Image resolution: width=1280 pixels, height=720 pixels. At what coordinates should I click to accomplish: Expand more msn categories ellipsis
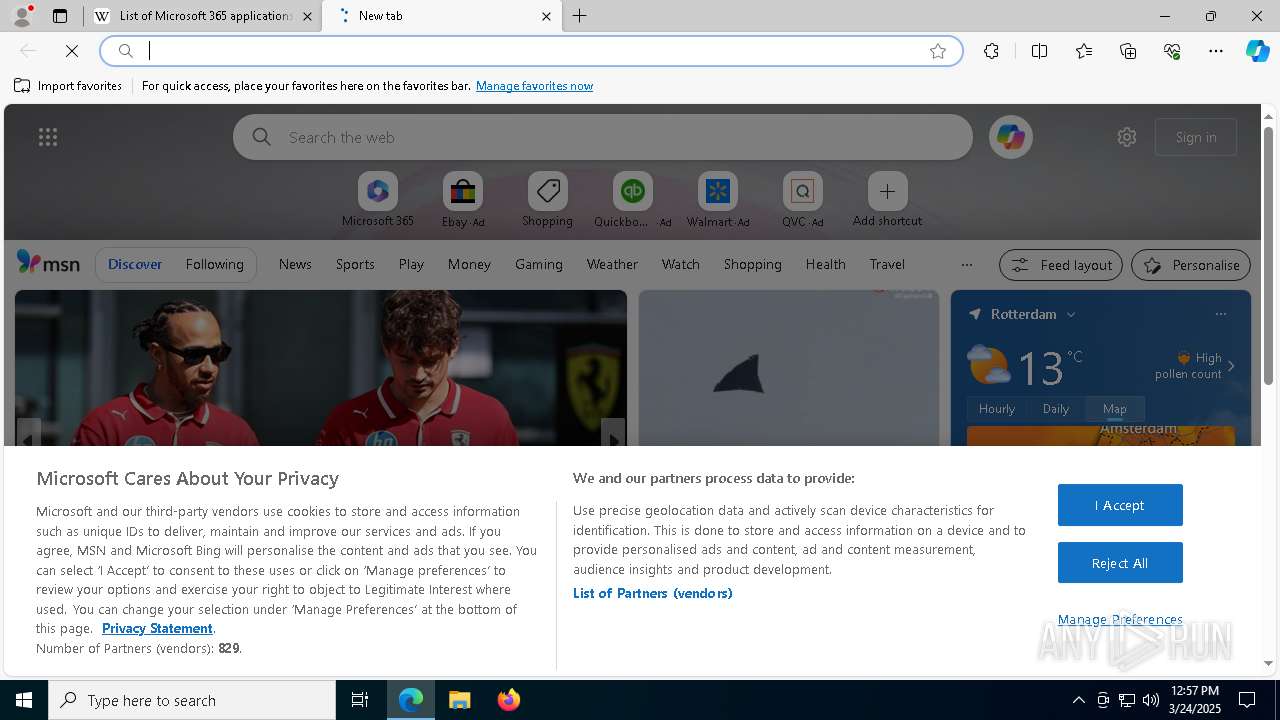click(x=966, y=265)
